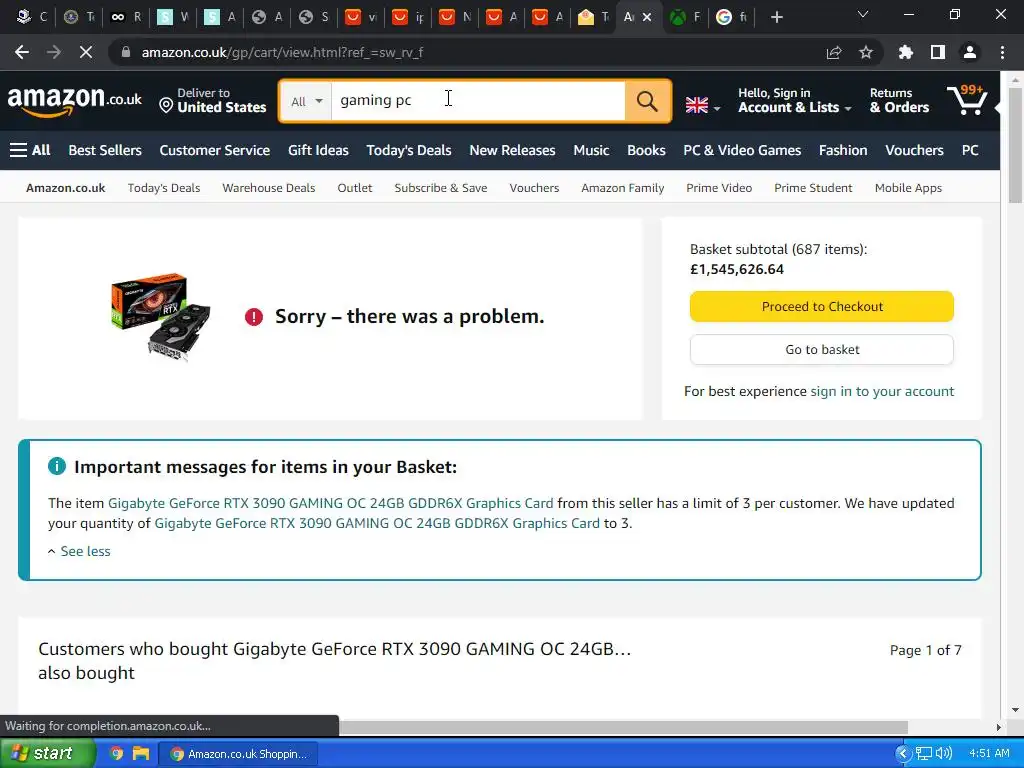The image size is (1024, 768).
Task: Open New Releases in nav bar
Action: 512,150
